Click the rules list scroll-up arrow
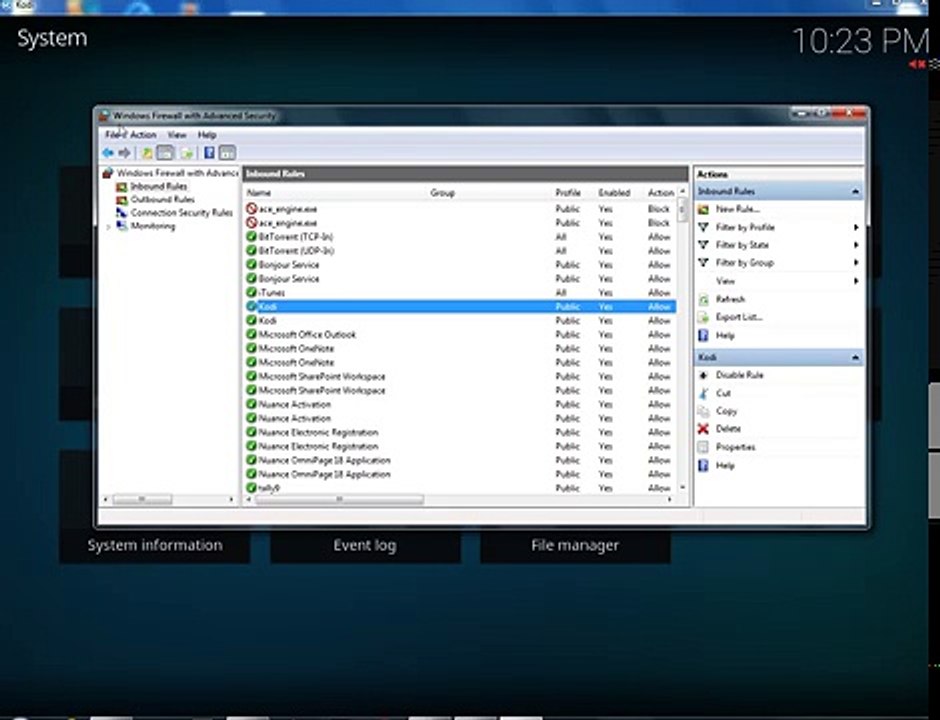Screen dimensions: 940x720 click(682, 192)
